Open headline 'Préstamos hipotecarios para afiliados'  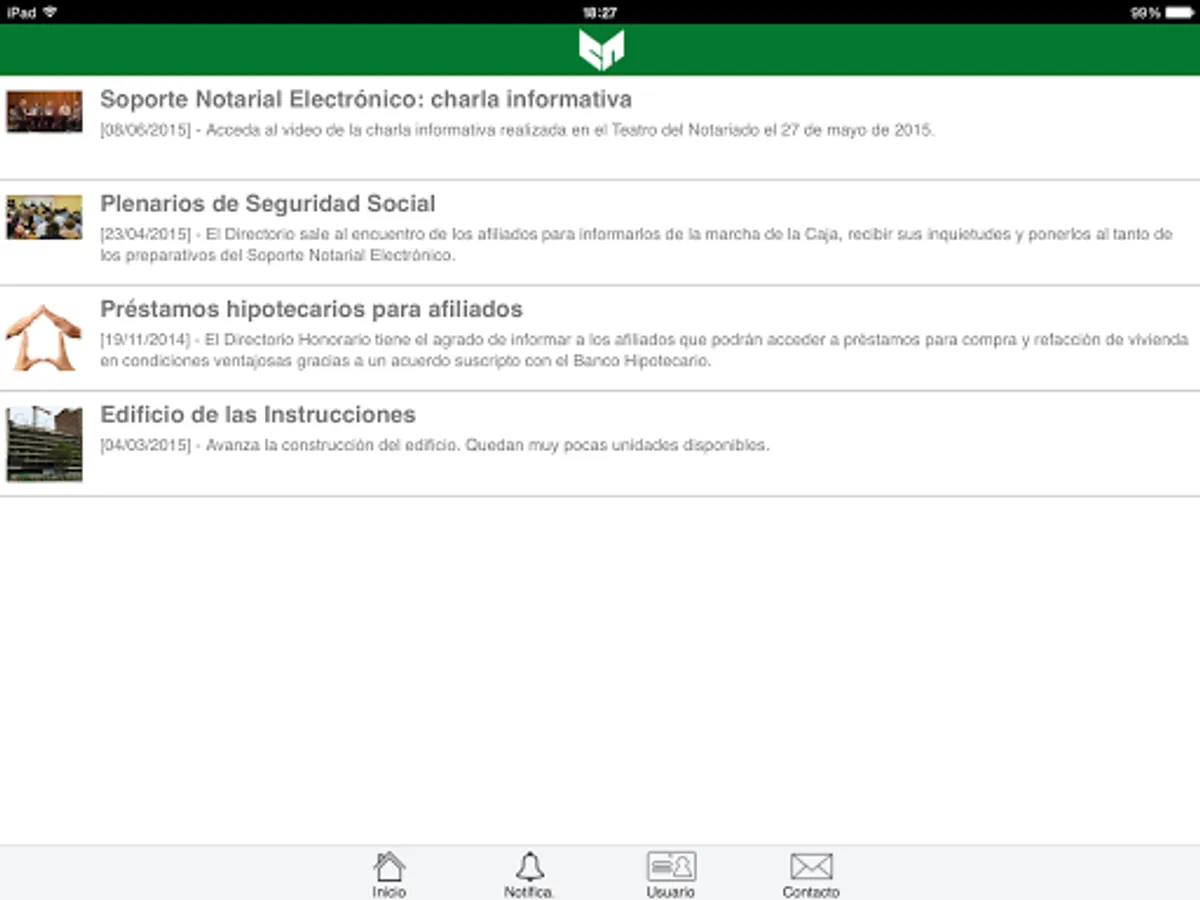tap(311, 309)
